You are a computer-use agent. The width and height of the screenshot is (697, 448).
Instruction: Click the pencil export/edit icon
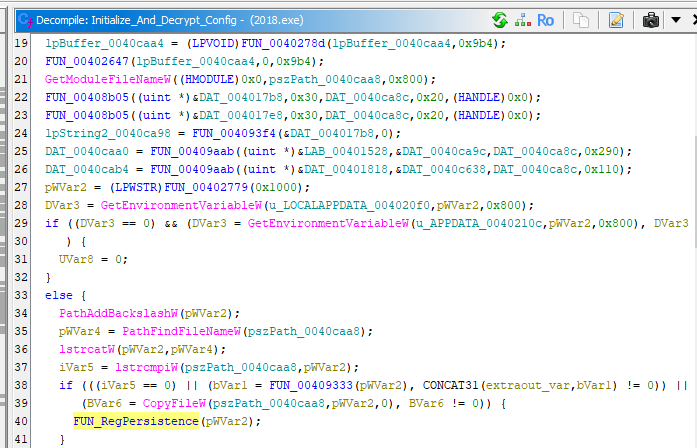click(616, 20)
